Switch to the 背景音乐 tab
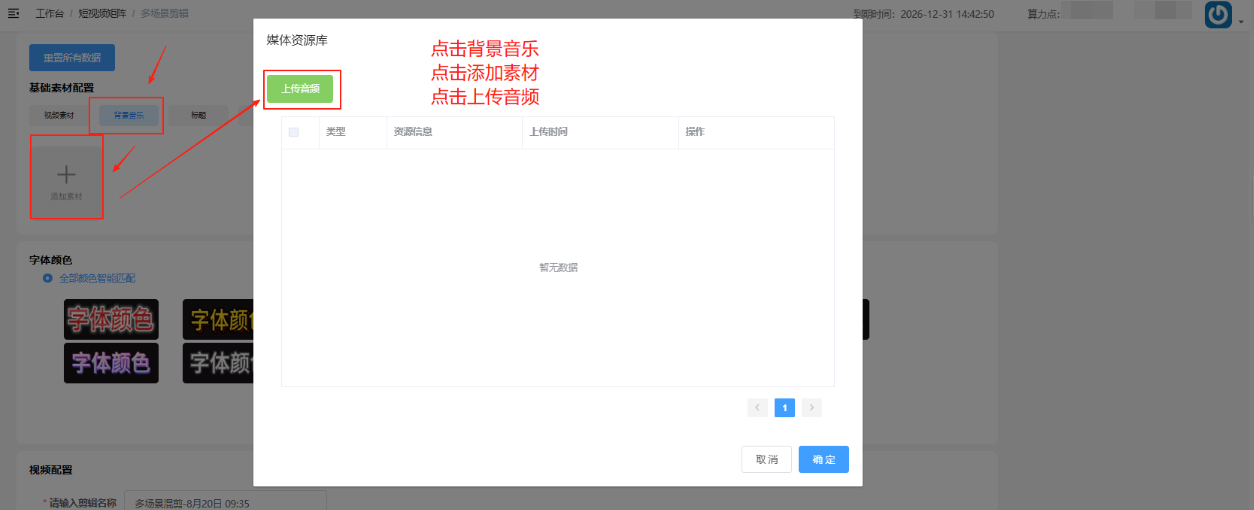The width and height of the screenshot is (1254, 510). (128, 116)
